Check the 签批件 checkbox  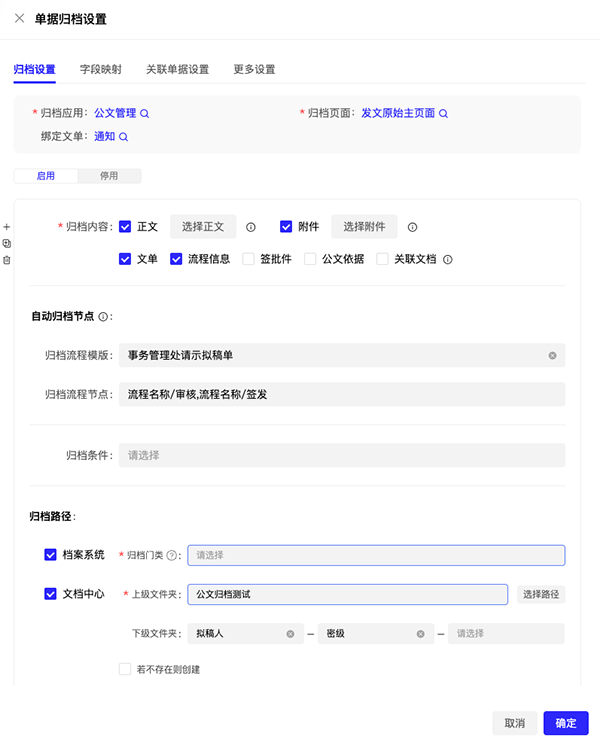point(249,259)
